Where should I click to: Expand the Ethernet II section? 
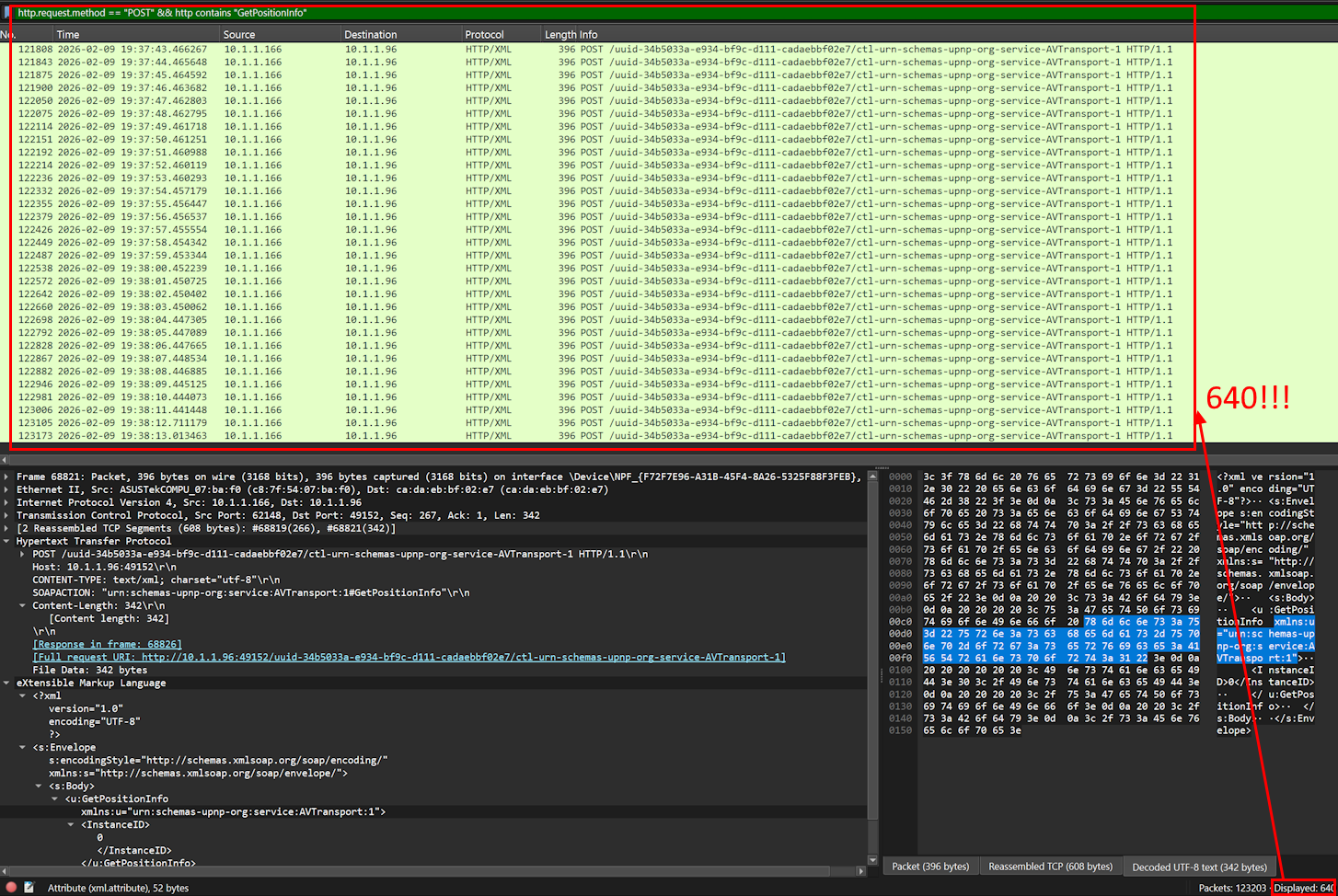[x=7, y=489]
